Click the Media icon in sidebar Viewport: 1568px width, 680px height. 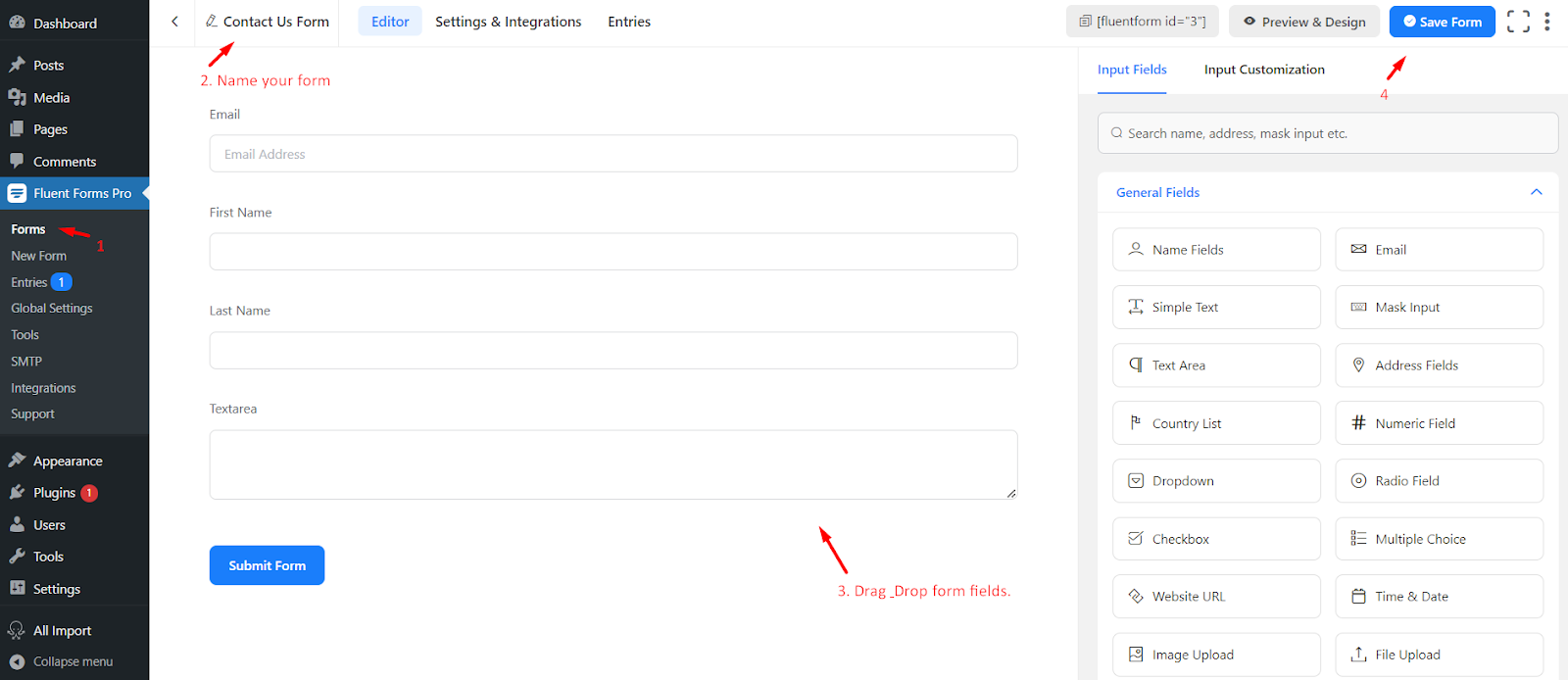click(x=17, y=97)
